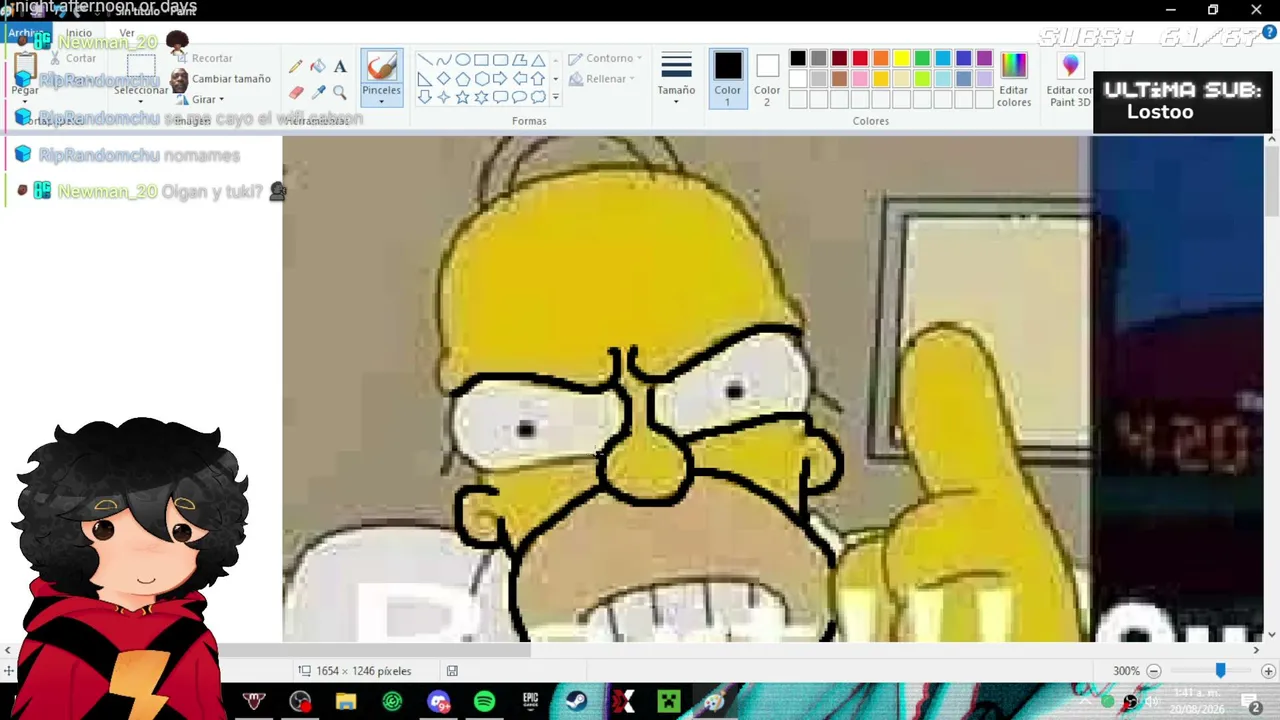Choose the Rounded rectangular callout shape
The height and width of the screenshot is (720, 1280).
point(500,97)
